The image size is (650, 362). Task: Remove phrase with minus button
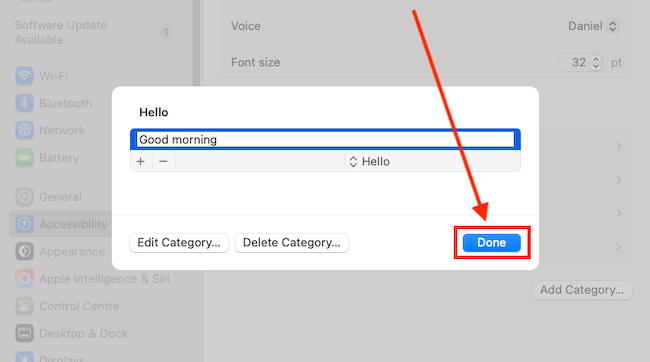click(x=163, y=161)
